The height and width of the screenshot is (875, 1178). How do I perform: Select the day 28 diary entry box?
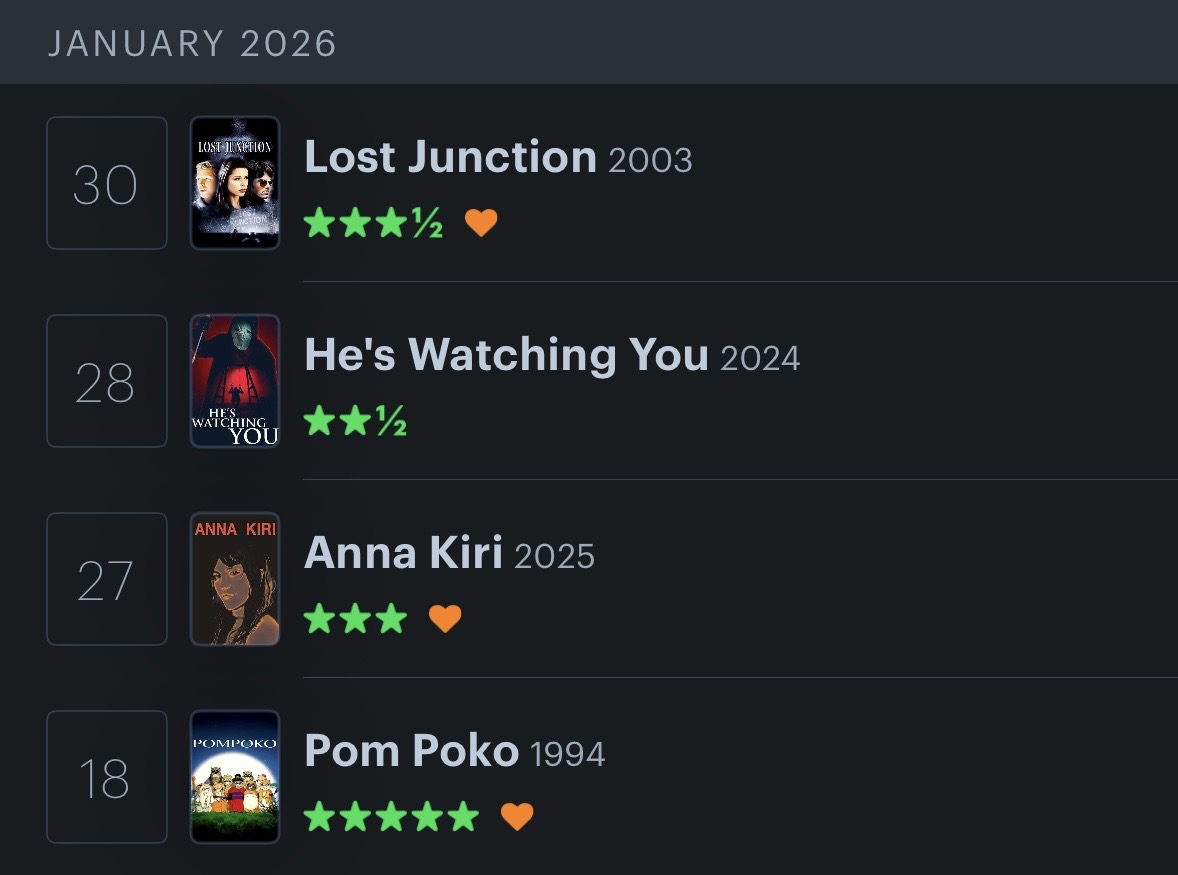click(106, 381)
